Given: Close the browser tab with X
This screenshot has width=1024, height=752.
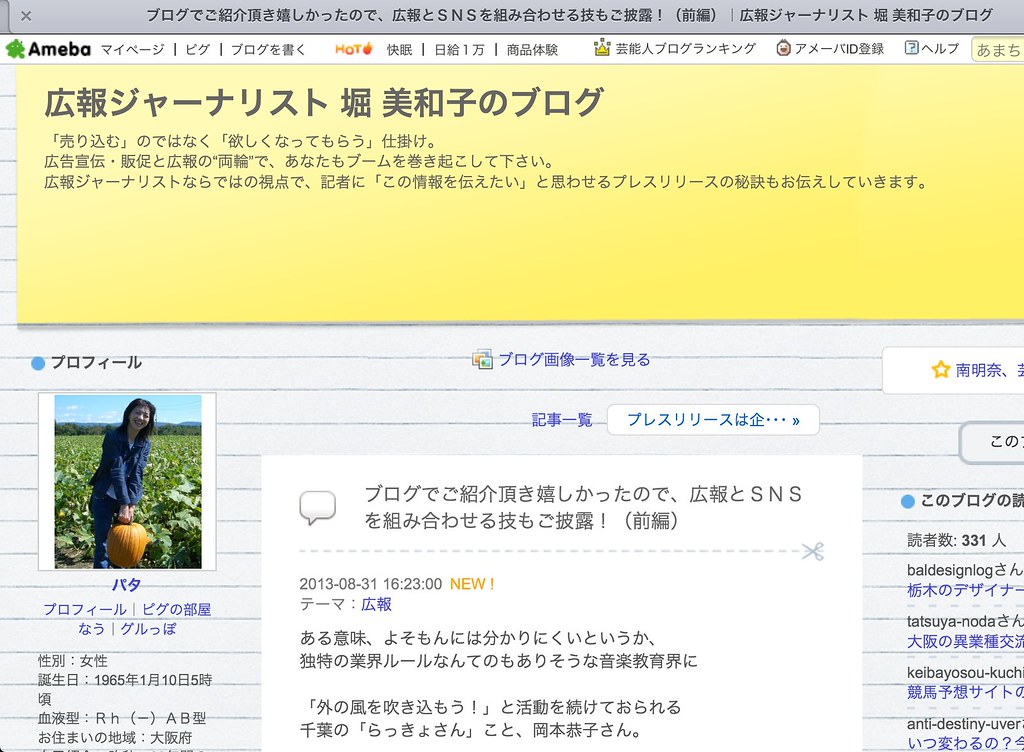Looking at the screenshot, I should [26, 16].
